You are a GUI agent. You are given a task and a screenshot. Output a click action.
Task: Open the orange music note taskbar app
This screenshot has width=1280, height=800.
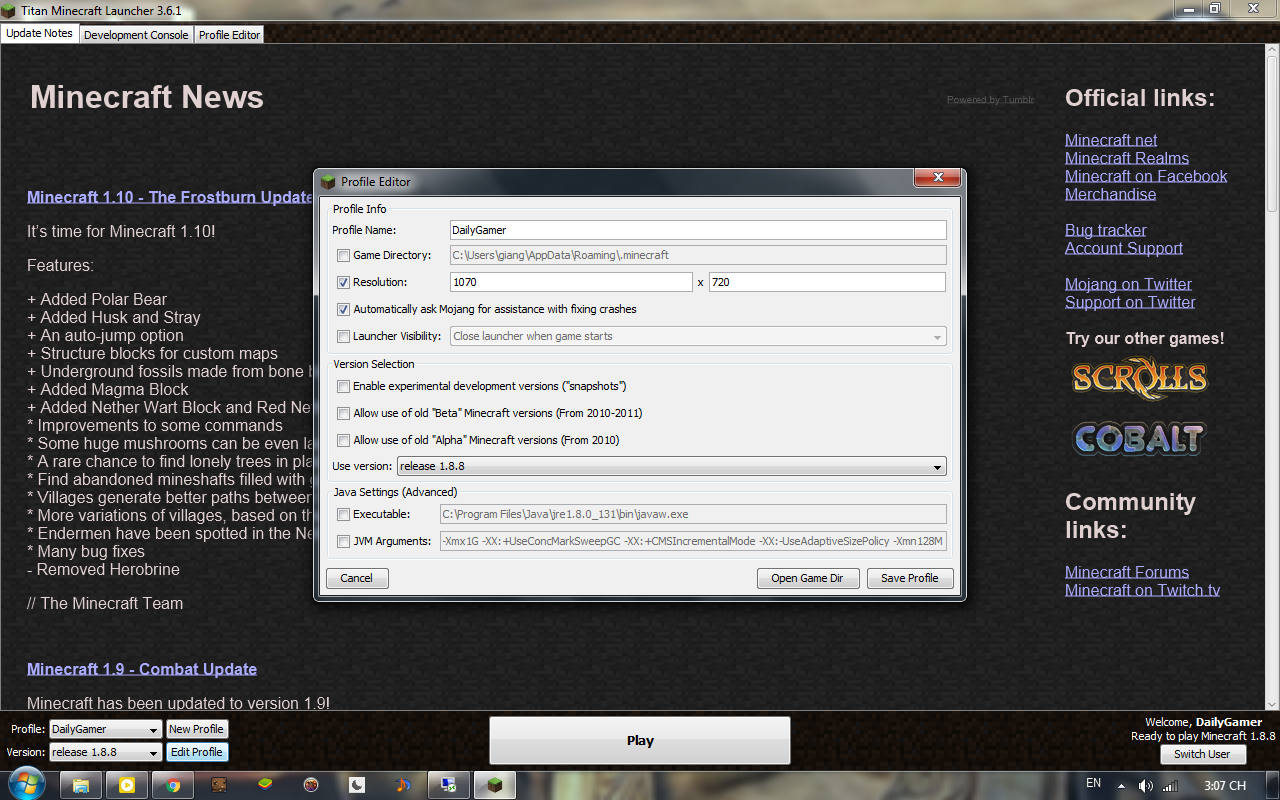coord(403,785)
